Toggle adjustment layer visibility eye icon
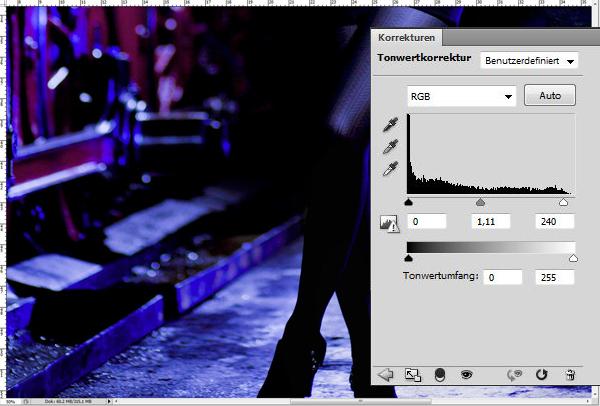This screenshot has height=406, width=600. click(466, 374)
